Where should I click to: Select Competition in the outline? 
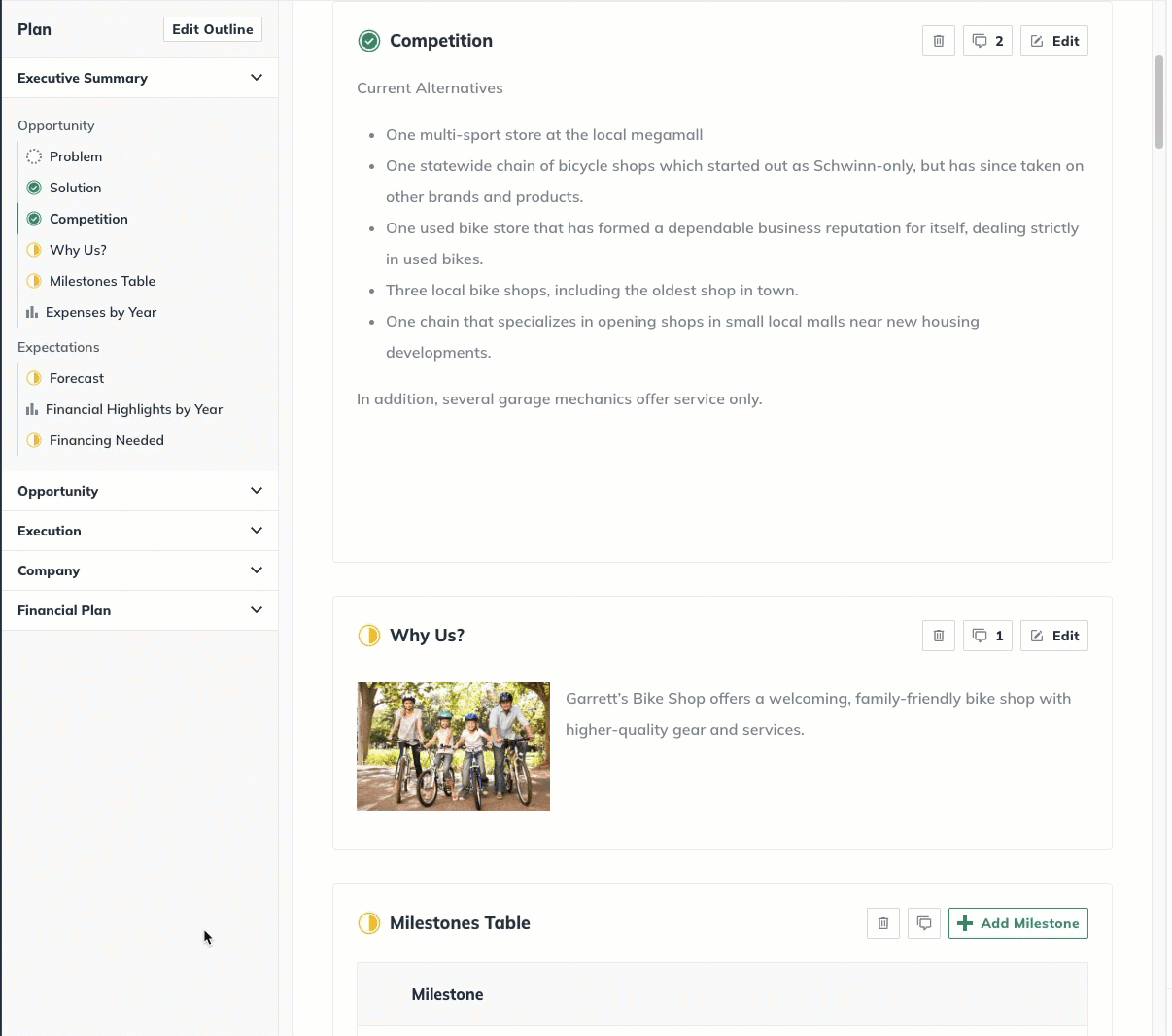pyautogui.click(x=88, y=219)
